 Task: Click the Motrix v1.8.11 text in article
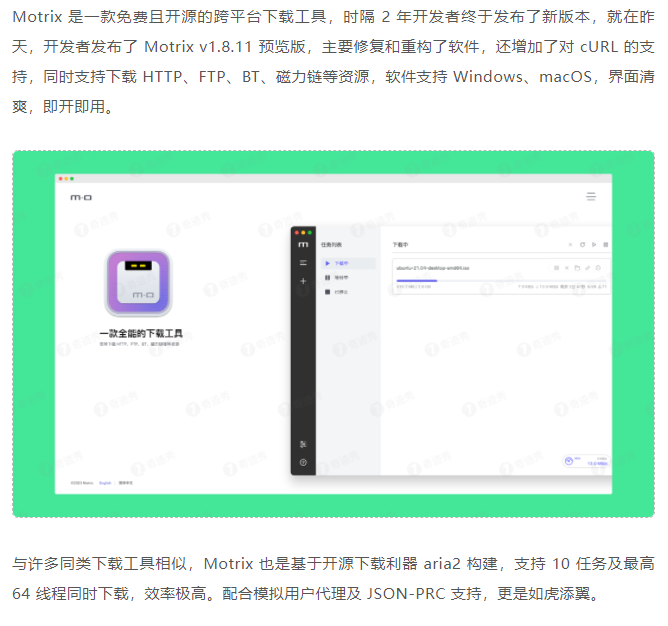198,47
